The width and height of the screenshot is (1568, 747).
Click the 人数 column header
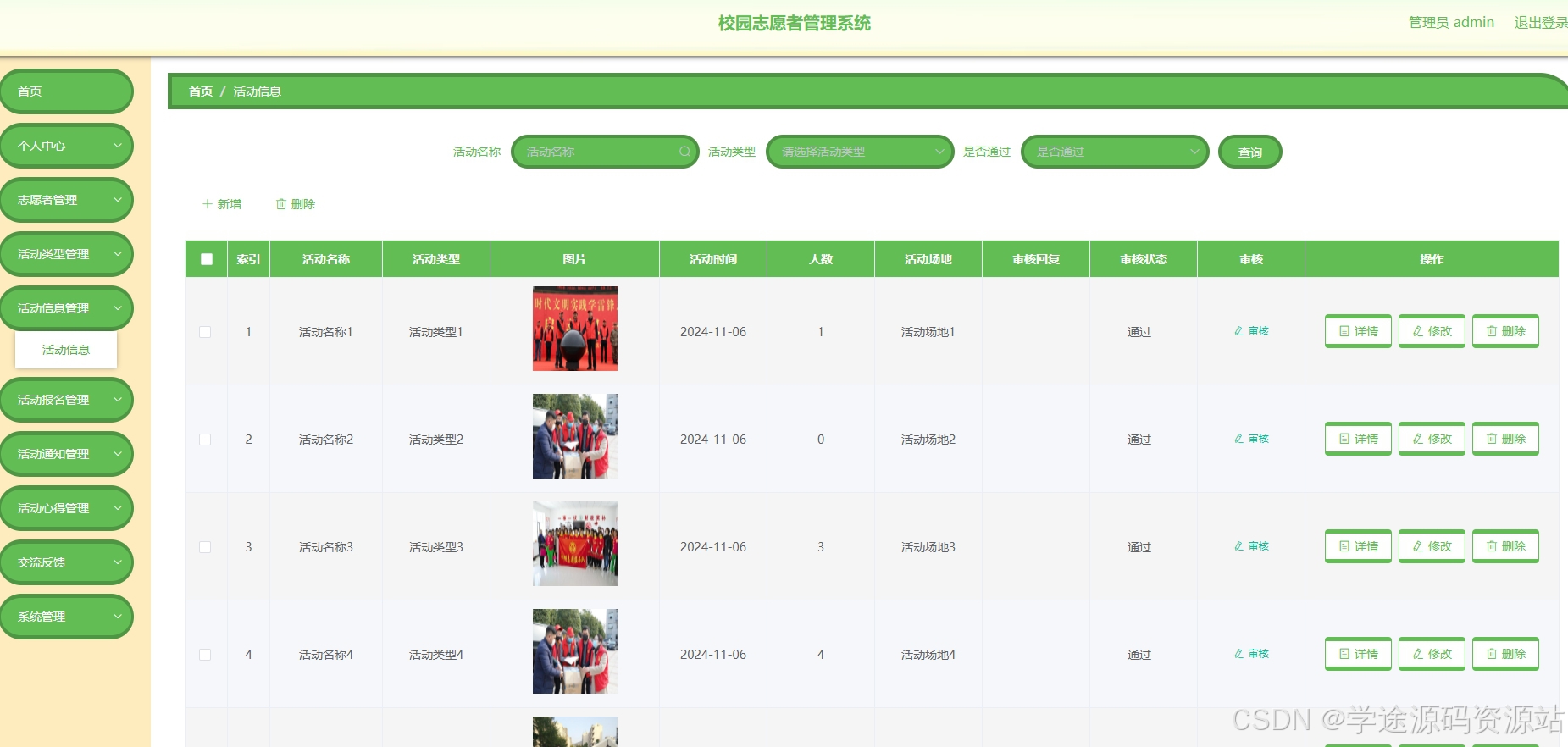[x=821, y=259]
